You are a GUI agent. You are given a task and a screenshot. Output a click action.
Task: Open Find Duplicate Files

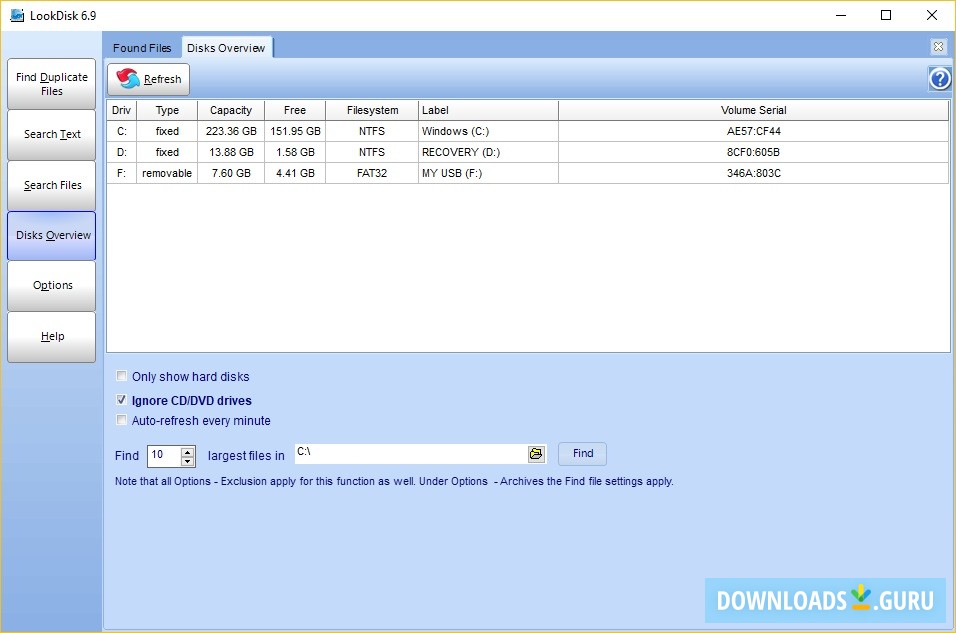(51, 84)
